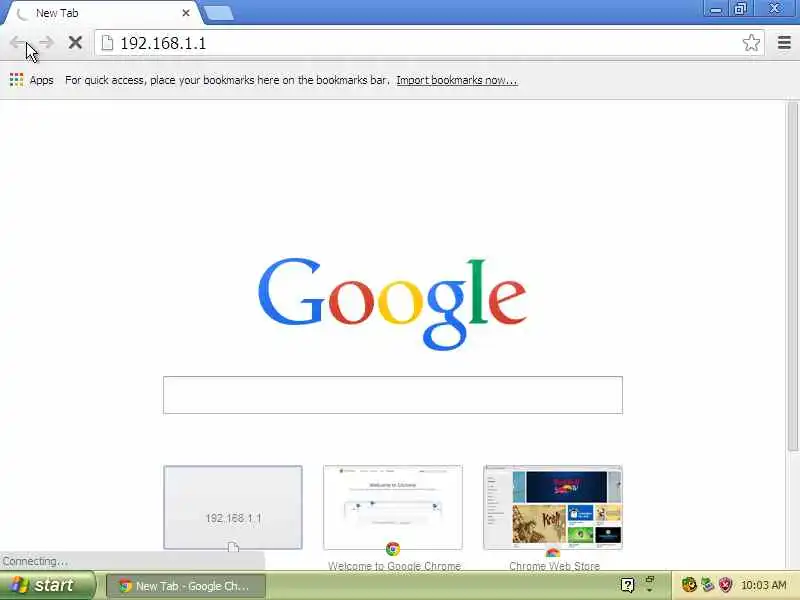
Task: Go back with the back arrow
Action: (17, 42)
